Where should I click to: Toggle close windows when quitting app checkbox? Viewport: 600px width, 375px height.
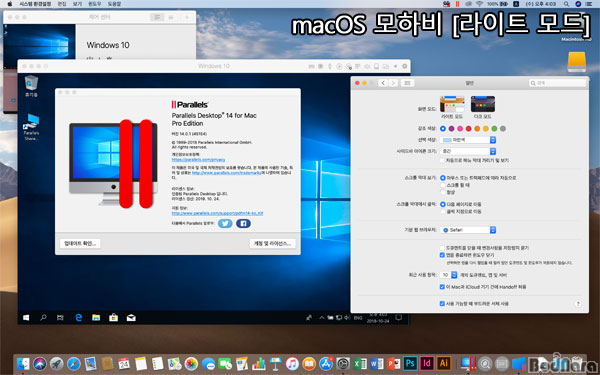(442, 255)
